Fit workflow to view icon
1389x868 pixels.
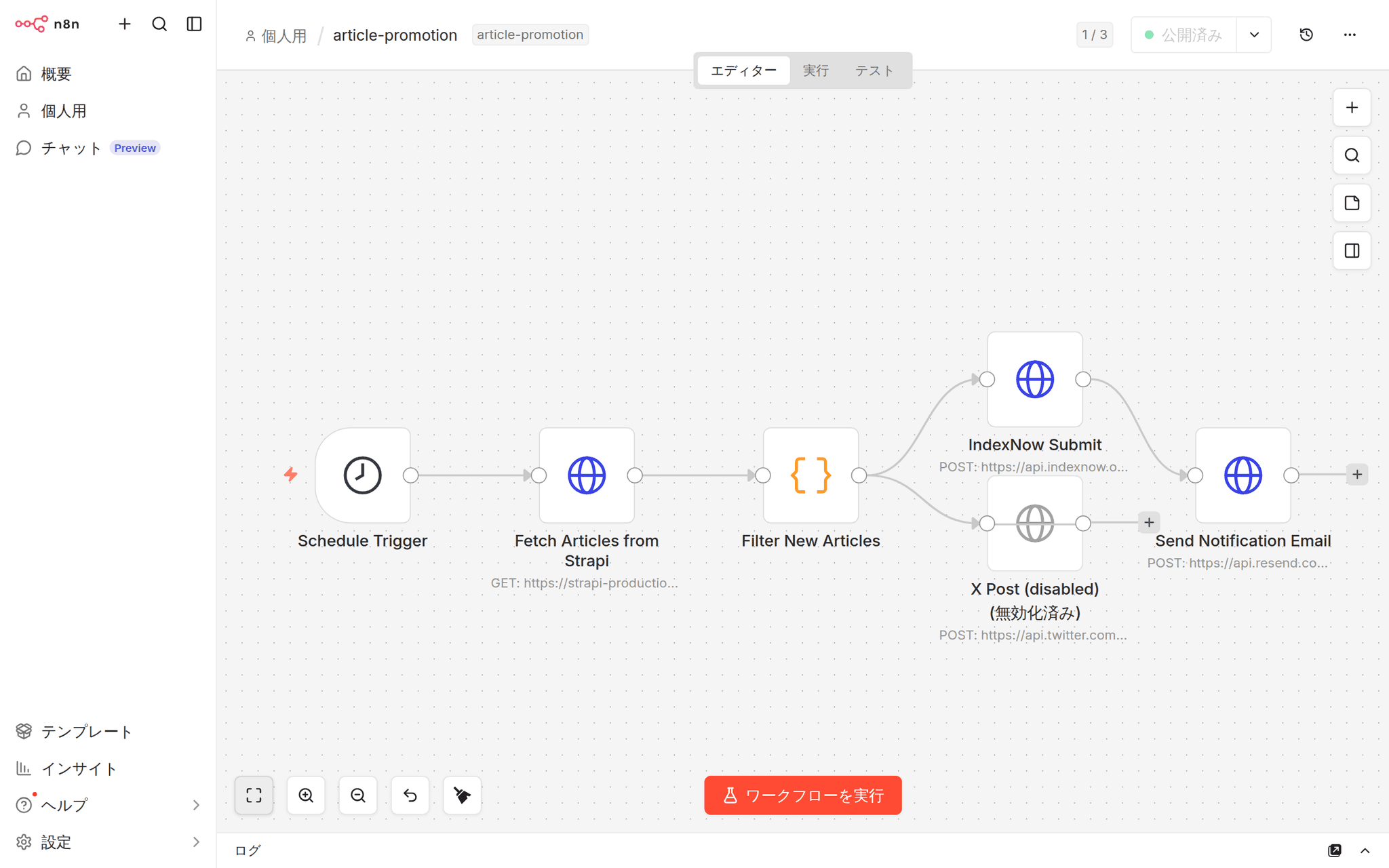tap(254, 795)
